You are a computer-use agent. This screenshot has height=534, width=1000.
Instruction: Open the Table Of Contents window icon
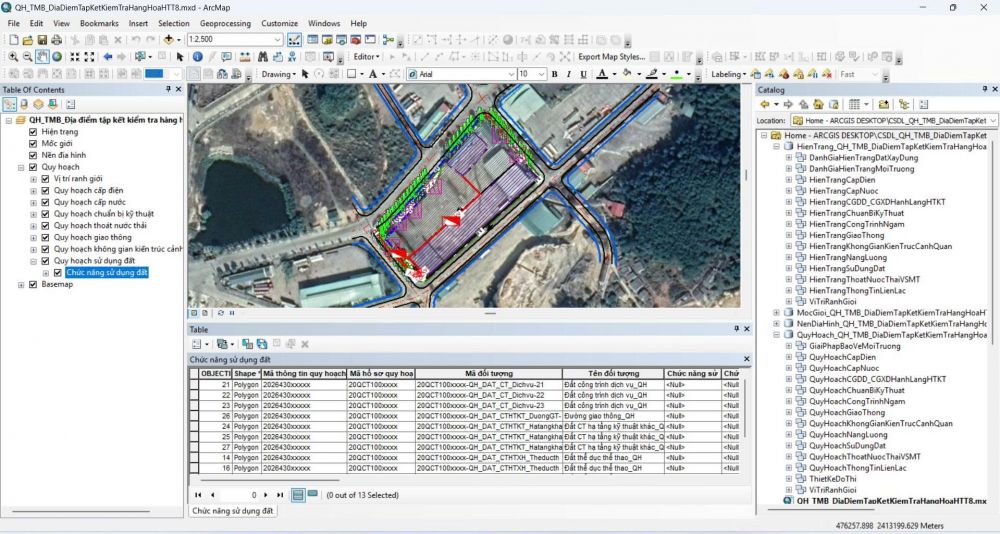(x=312, y=40)
